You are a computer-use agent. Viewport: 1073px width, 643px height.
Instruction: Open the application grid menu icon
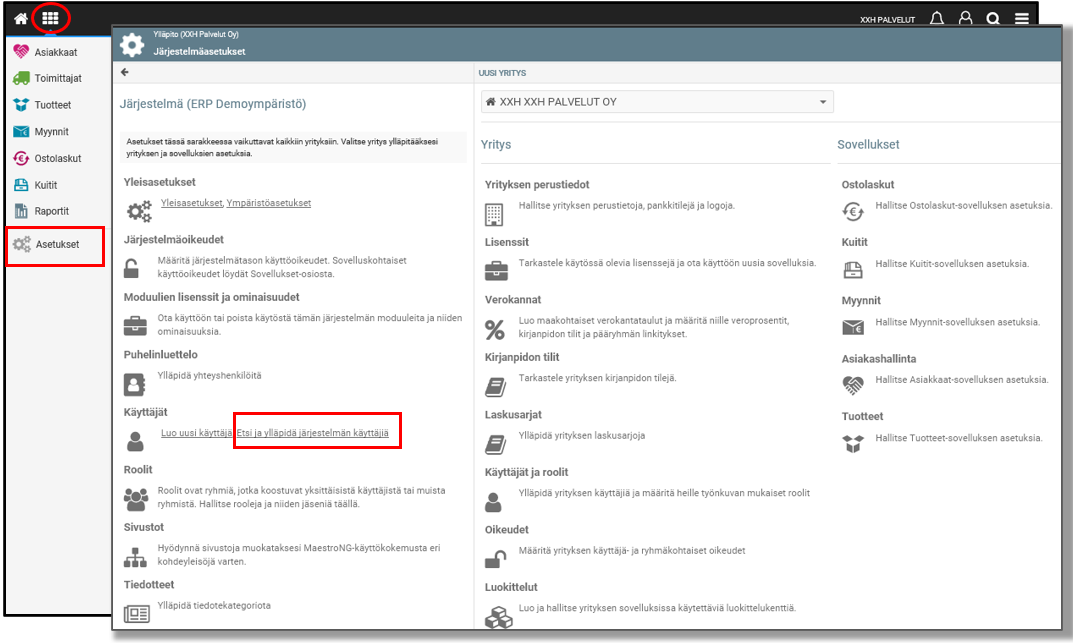pos(50,18)
